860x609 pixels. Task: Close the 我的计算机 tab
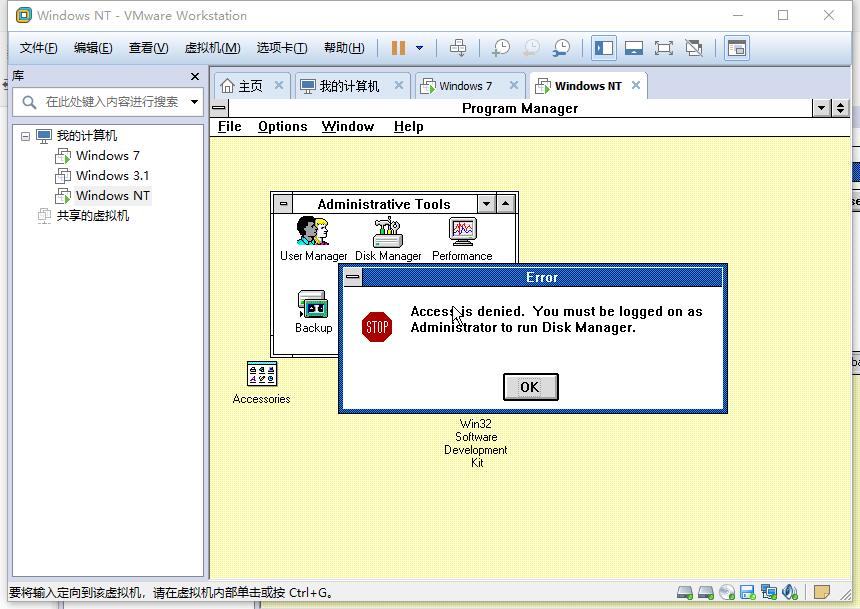point(399,86)
